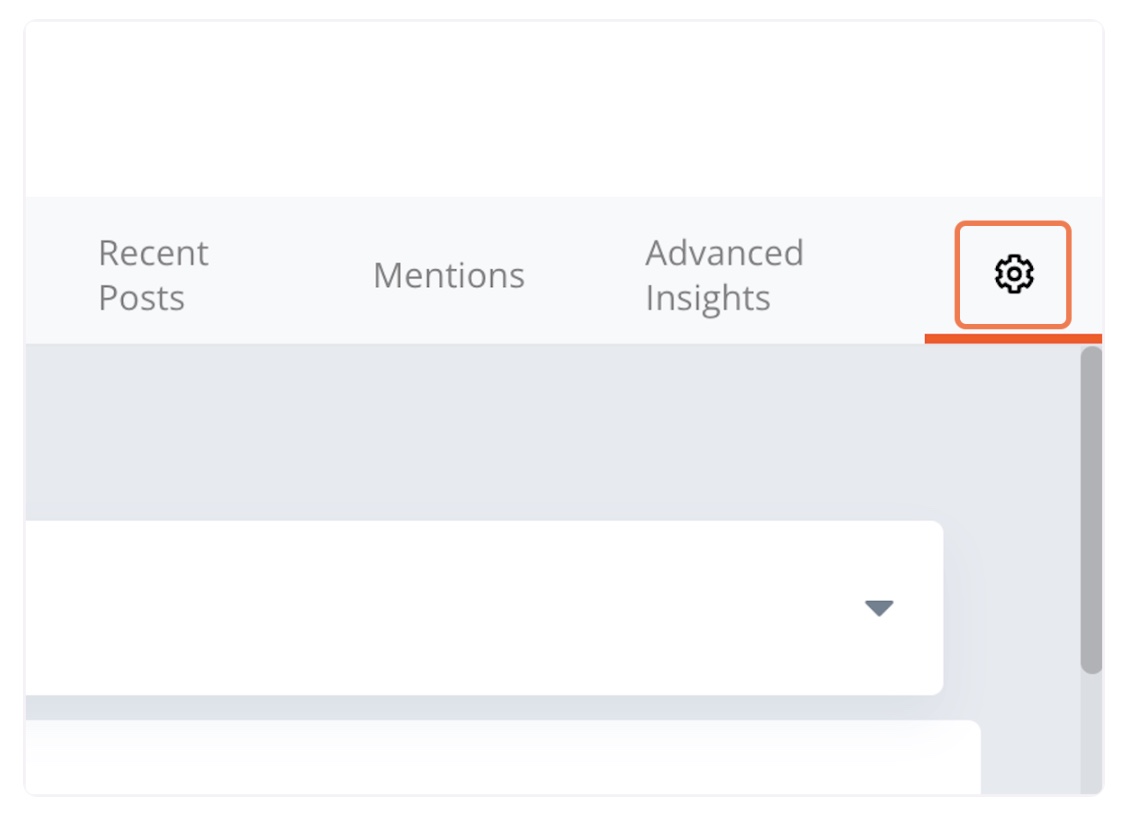The image size is (1122, 816).
Task: Expand the dropdown using the triangle arrow
Action: (x=879, y=608)
